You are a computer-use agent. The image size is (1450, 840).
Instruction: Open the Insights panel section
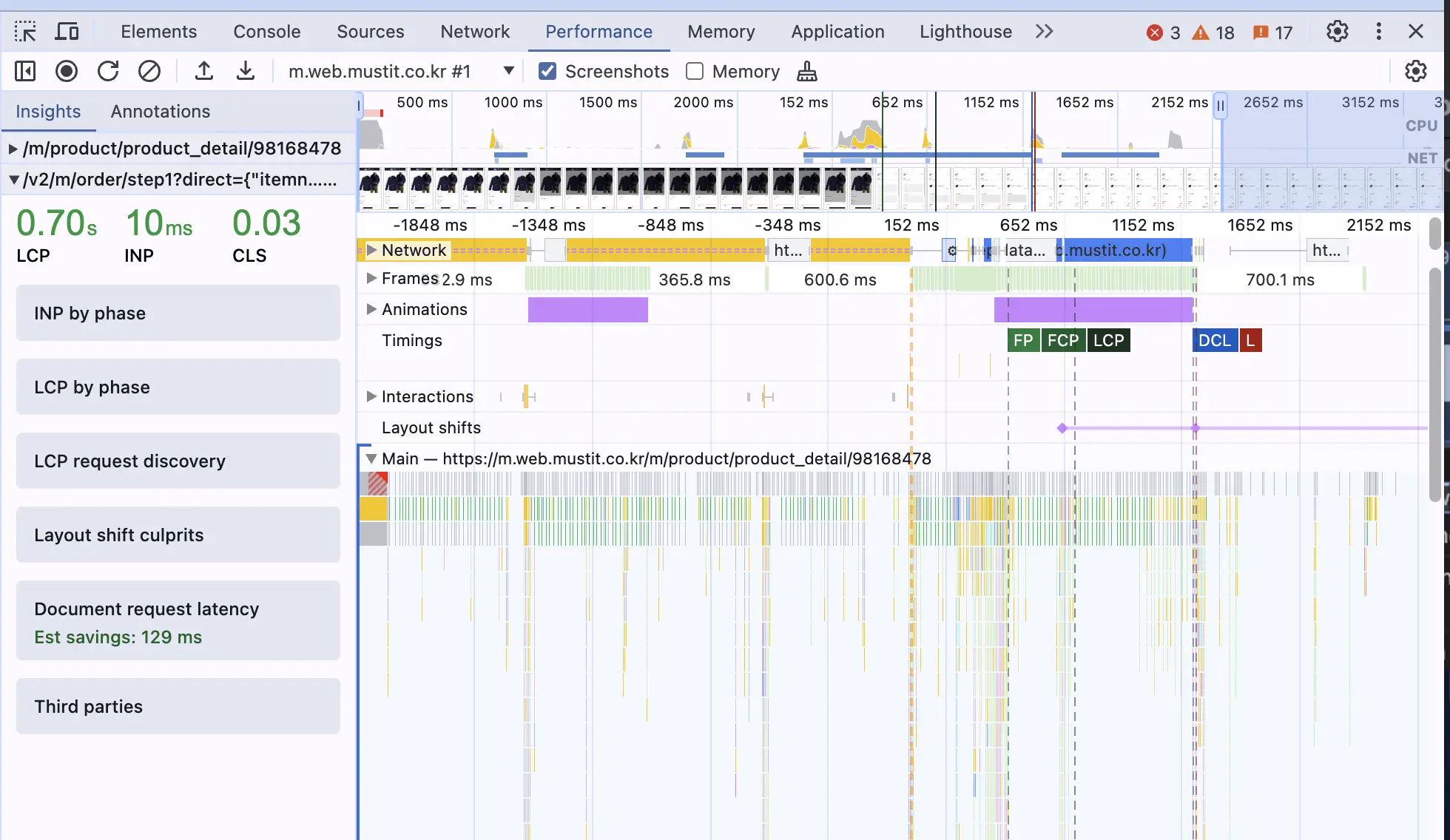[47, 110]
